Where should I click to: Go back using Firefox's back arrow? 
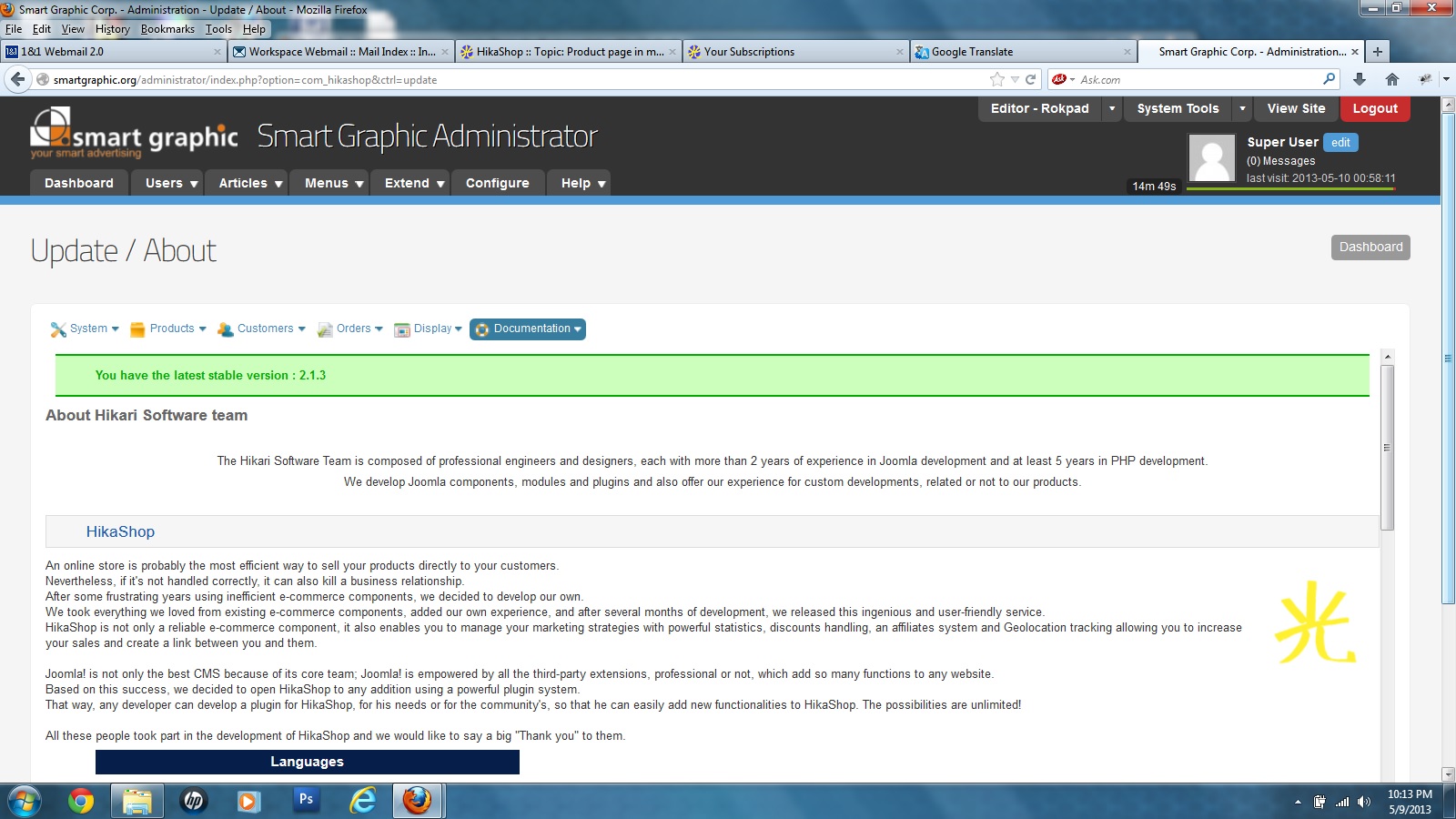tap(18, 79)
